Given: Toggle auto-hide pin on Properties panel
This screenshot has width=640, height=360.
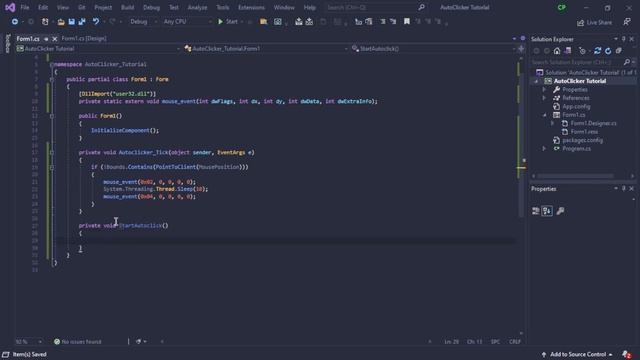Looking at the screenshot, I should (x=624, y=189).
